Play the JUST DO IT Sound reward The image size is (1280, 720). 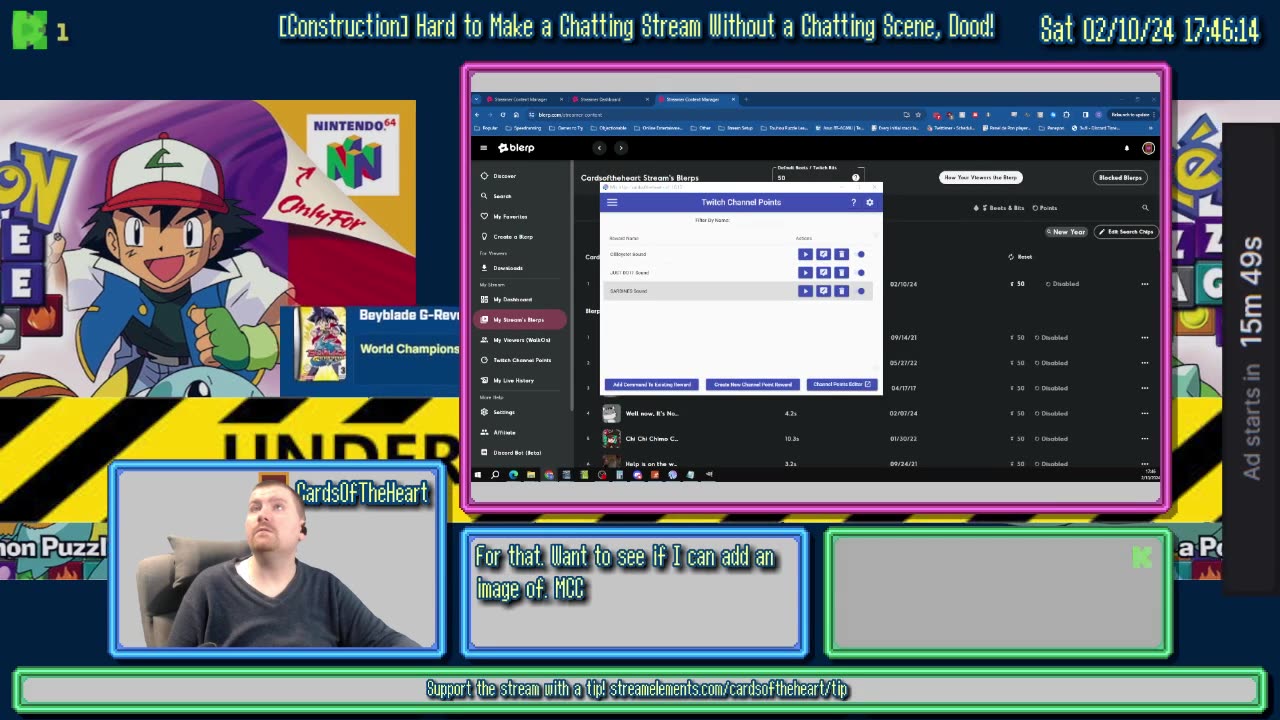point(805,272)
